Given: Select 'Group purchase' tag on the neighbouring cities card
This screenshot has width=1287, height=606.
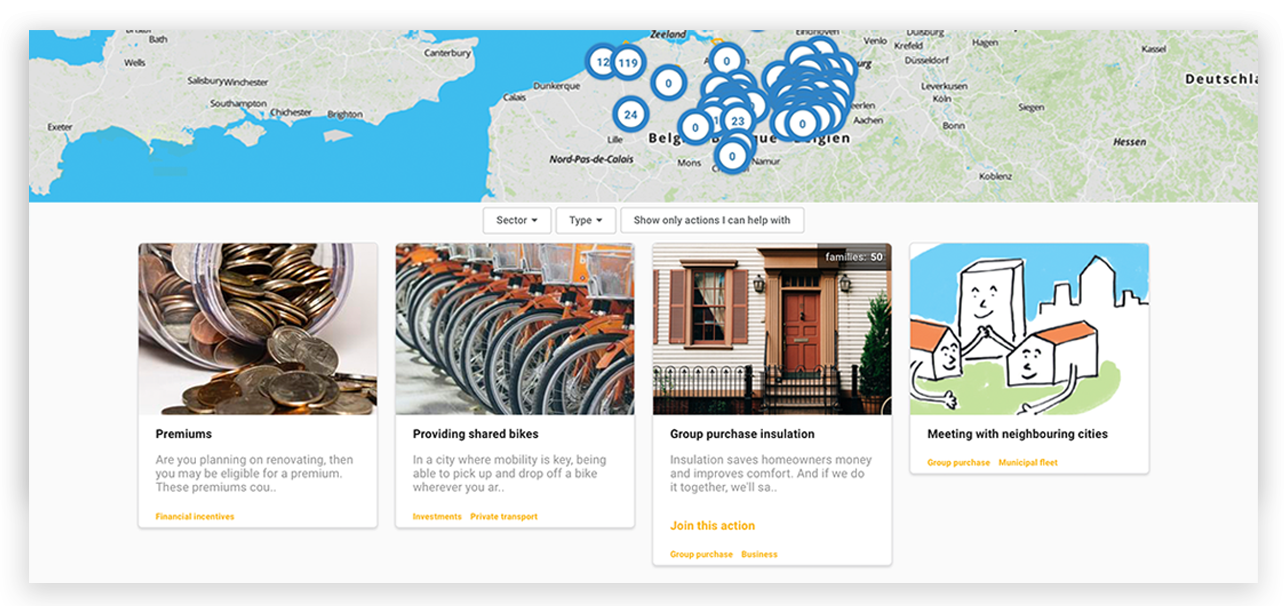Looking at the screenshot, I should pos(958,463).
